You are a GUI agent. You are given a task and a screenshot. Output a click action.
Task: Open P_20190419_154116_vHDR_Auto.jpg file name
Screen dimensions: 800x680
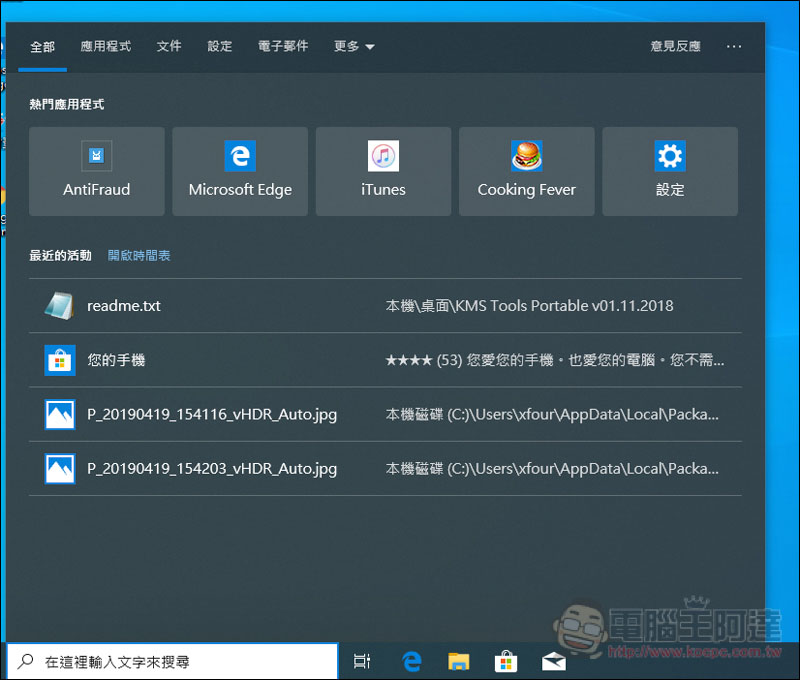coord(212,414)
